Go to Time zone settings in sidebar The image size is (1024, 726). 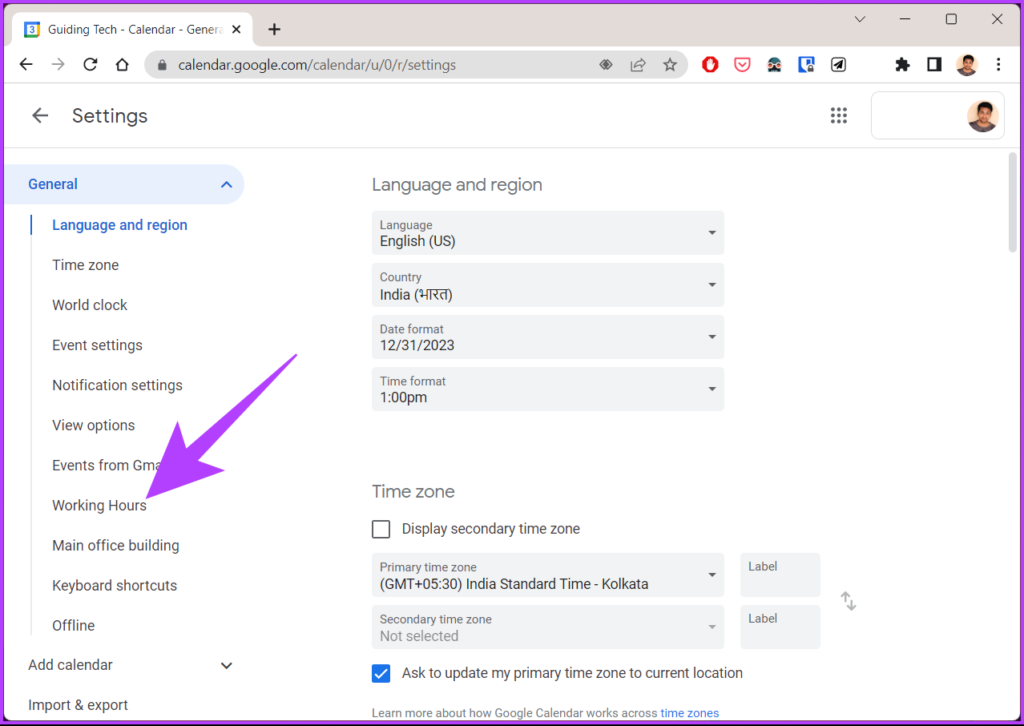(x=86, y=265)
